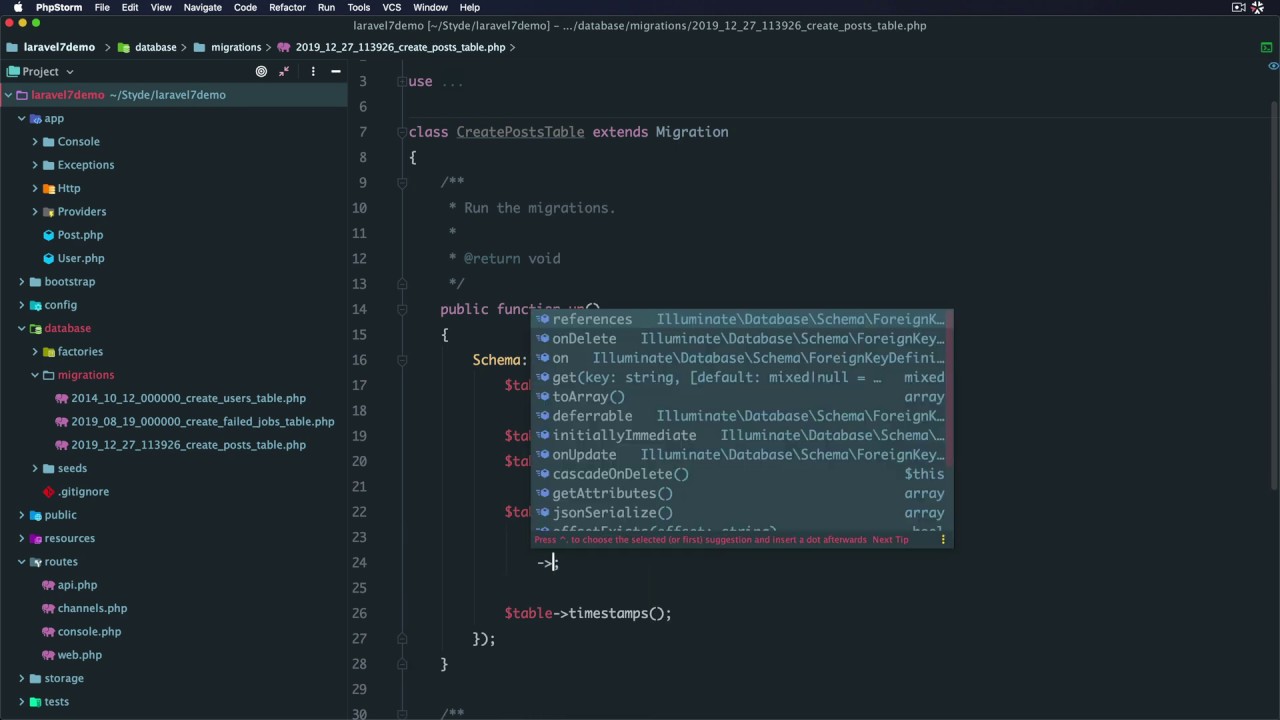Click fold marker at line 9 docblock
This screenshot has height=720, width=1280.
coord(402,182)
